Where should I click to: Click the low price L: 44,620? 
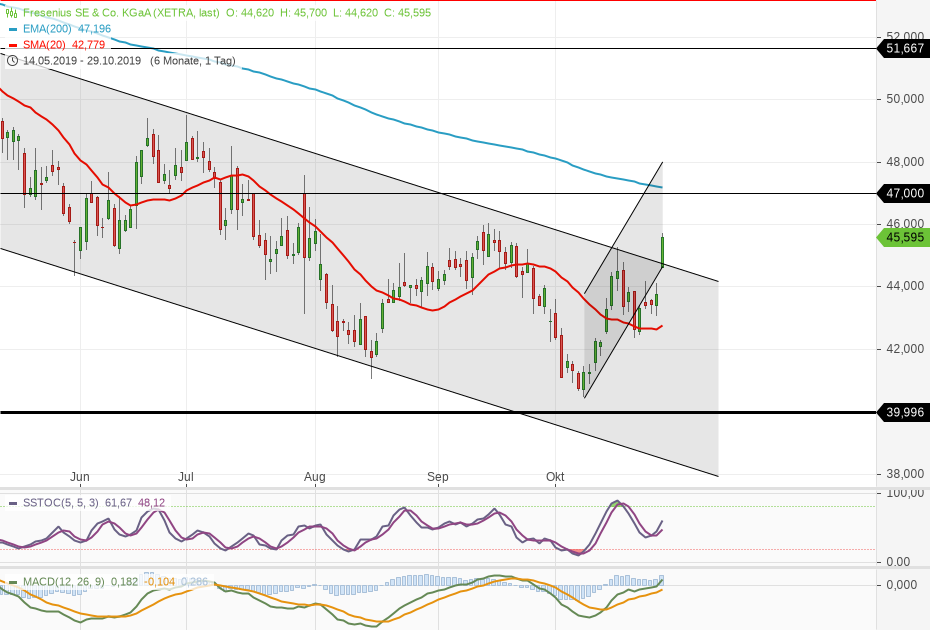pos(355,12)
